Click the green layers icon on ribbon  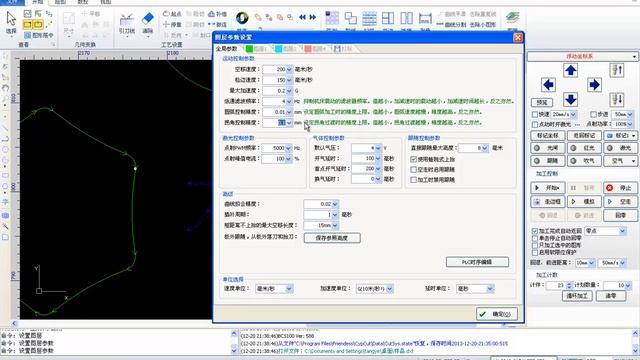click(x=512, y=18)
